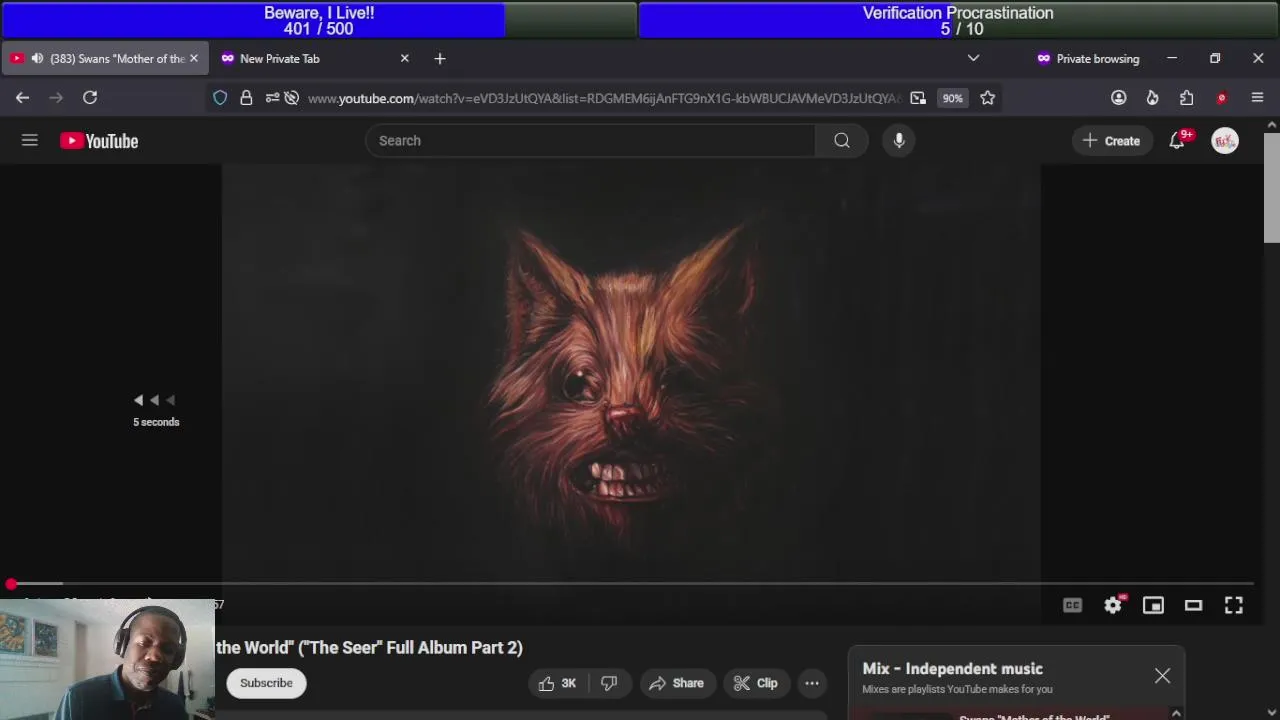This screenshot has height=720, width=1280.
Task: Switch video to miniplayer mode
Action: point(1153,605)
